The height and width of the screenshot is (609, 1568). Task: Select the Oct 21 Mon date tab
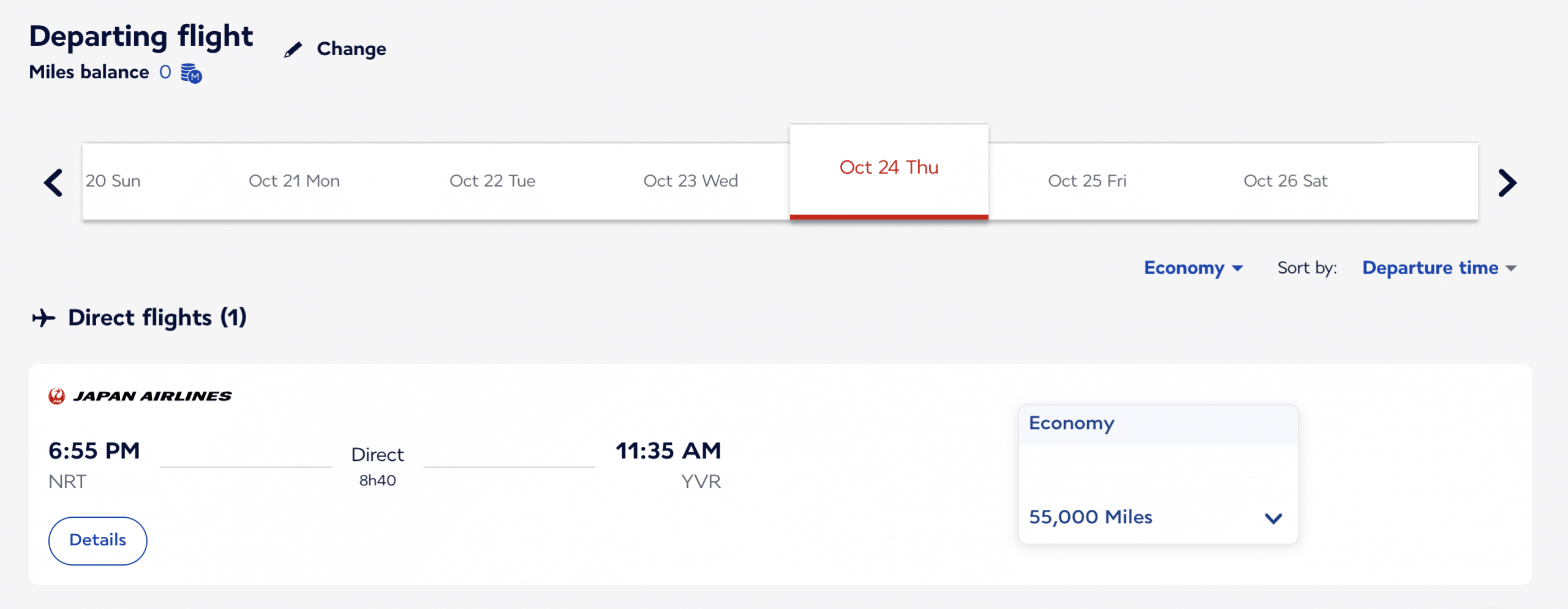click(294, 181)
